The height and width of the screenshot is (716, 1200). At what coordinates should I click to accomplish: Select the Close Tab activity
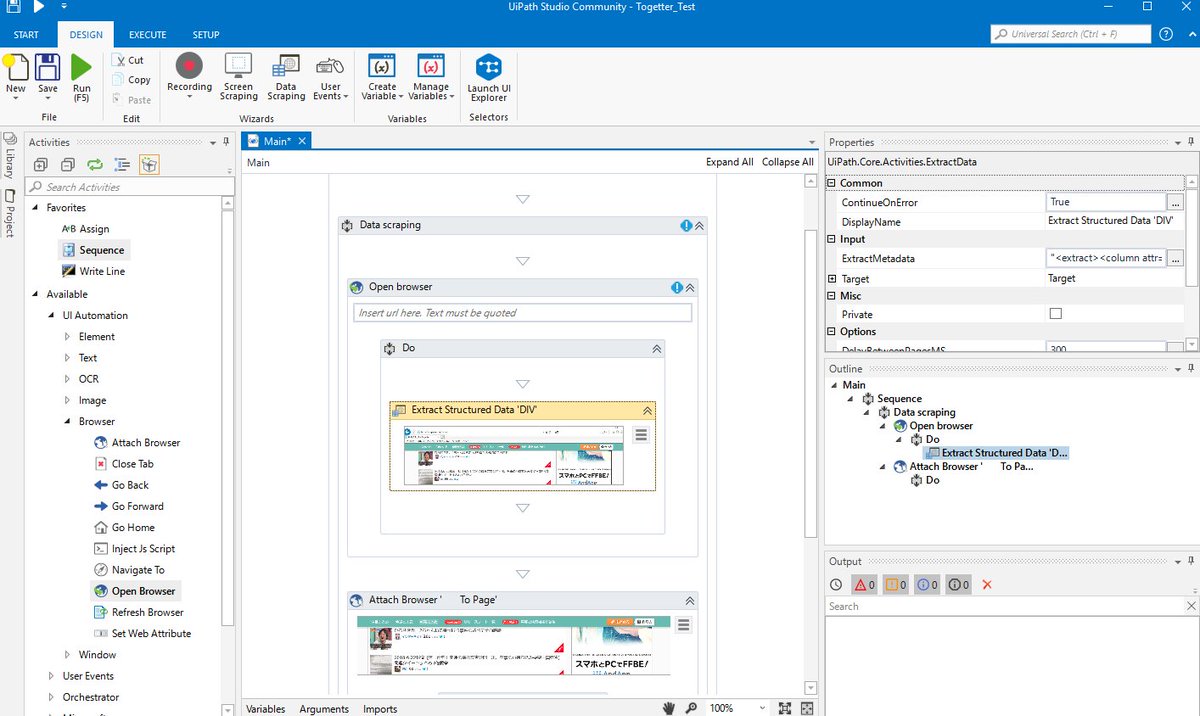[123, 464]
